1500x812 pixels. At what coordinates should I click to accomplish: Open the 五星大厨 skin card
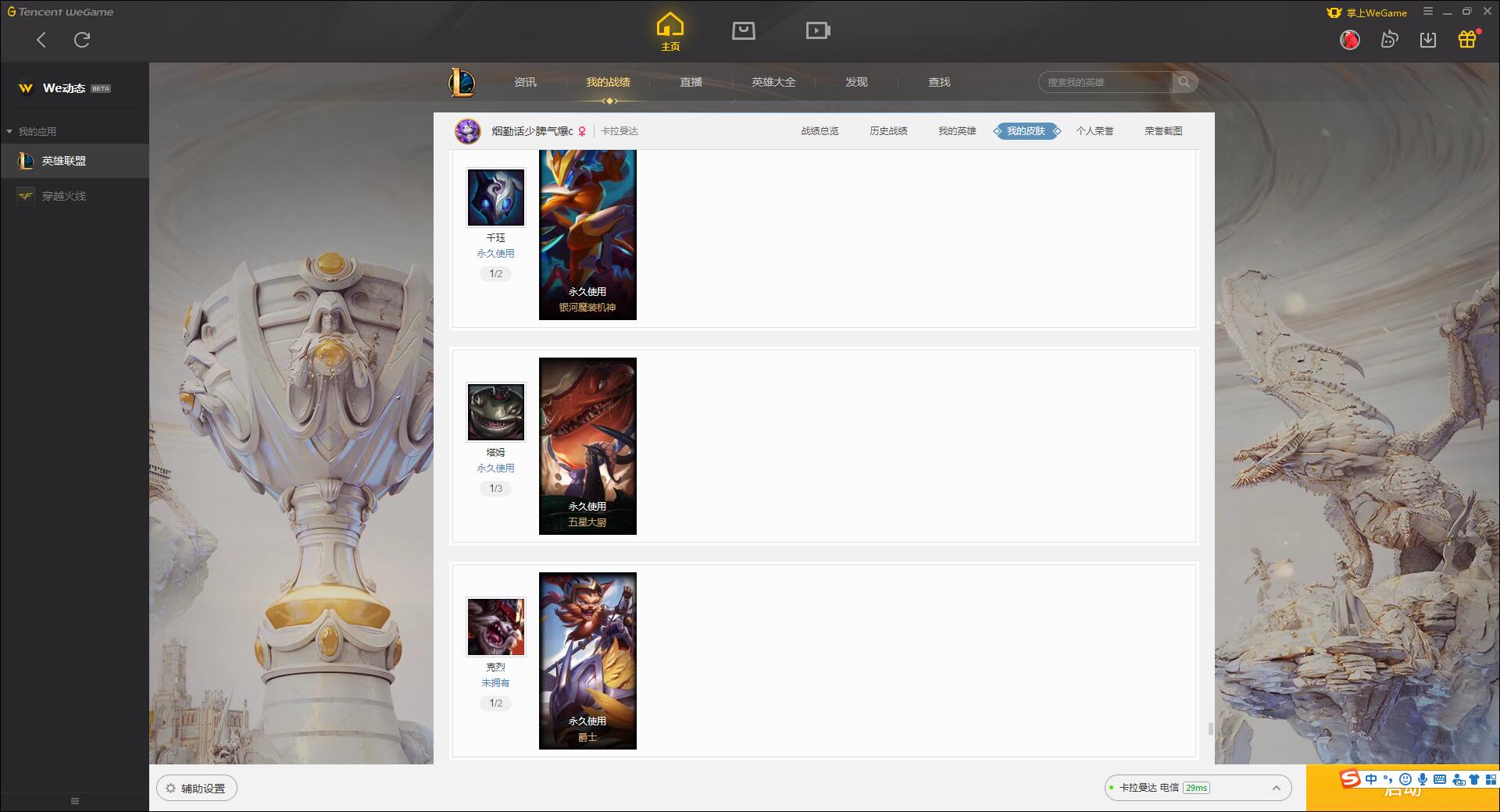coord(587,446)
